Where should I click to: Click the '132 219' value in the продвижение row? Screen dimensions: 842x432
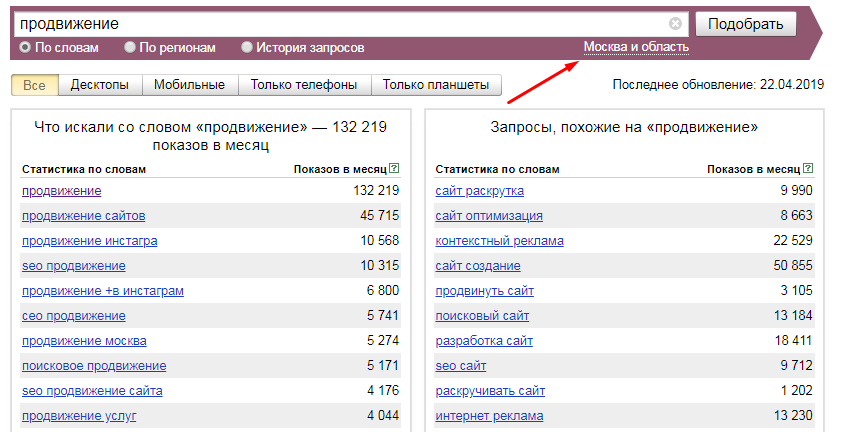click(376, 190)
